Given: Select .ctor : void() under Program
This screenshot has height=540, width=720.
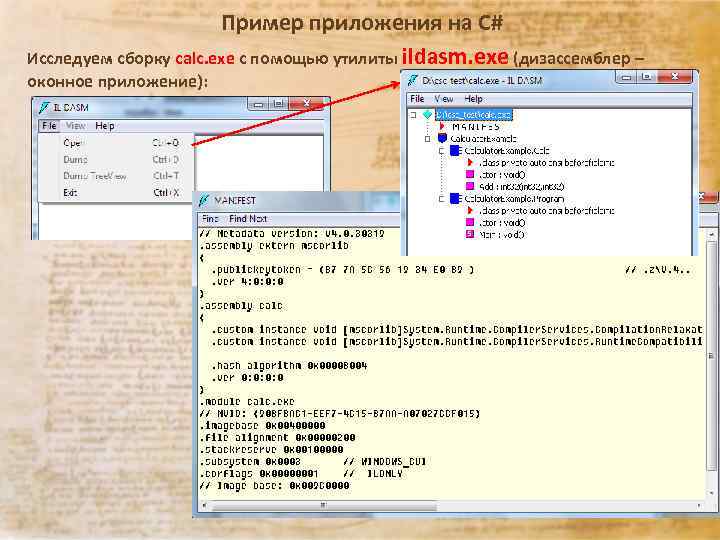Looking at the screenshot, I should coord(502,223).
